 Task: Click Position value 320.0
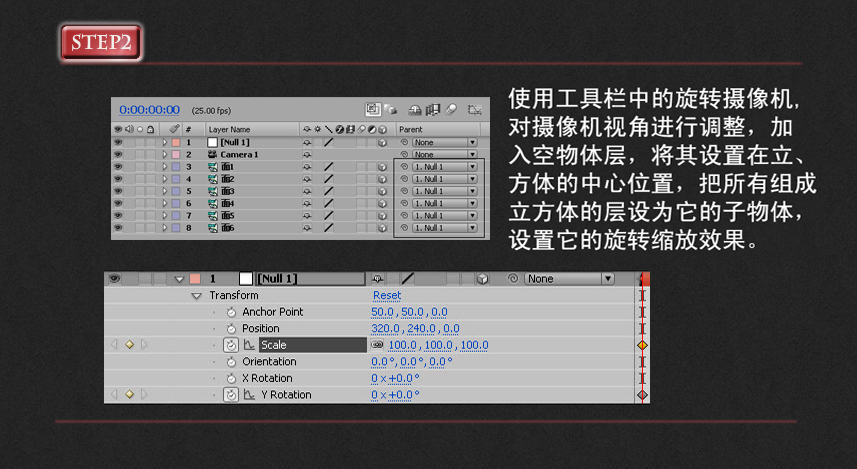[385, 329]
